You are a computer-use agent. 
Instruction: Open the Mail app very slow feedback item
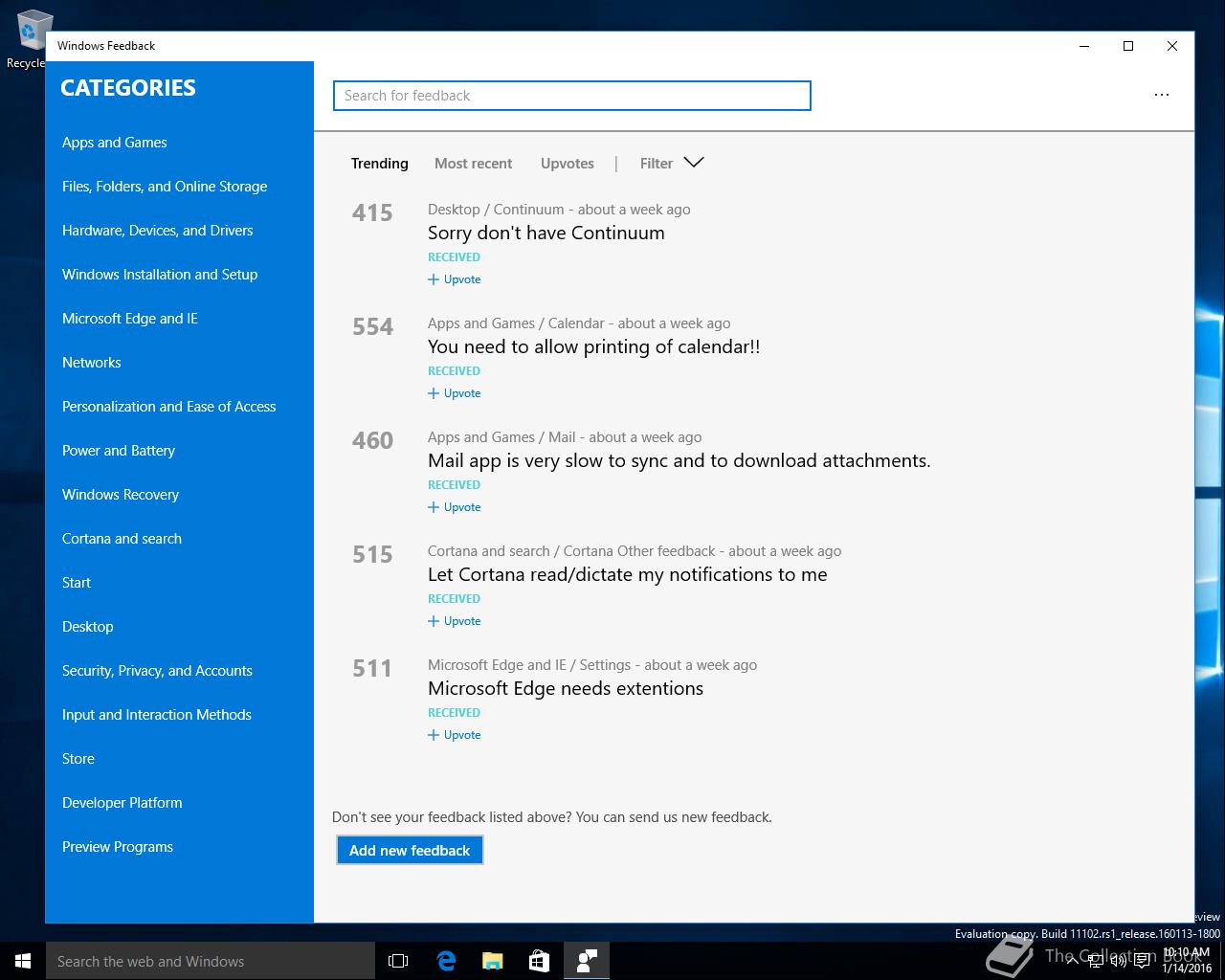(x=679, y=460)
